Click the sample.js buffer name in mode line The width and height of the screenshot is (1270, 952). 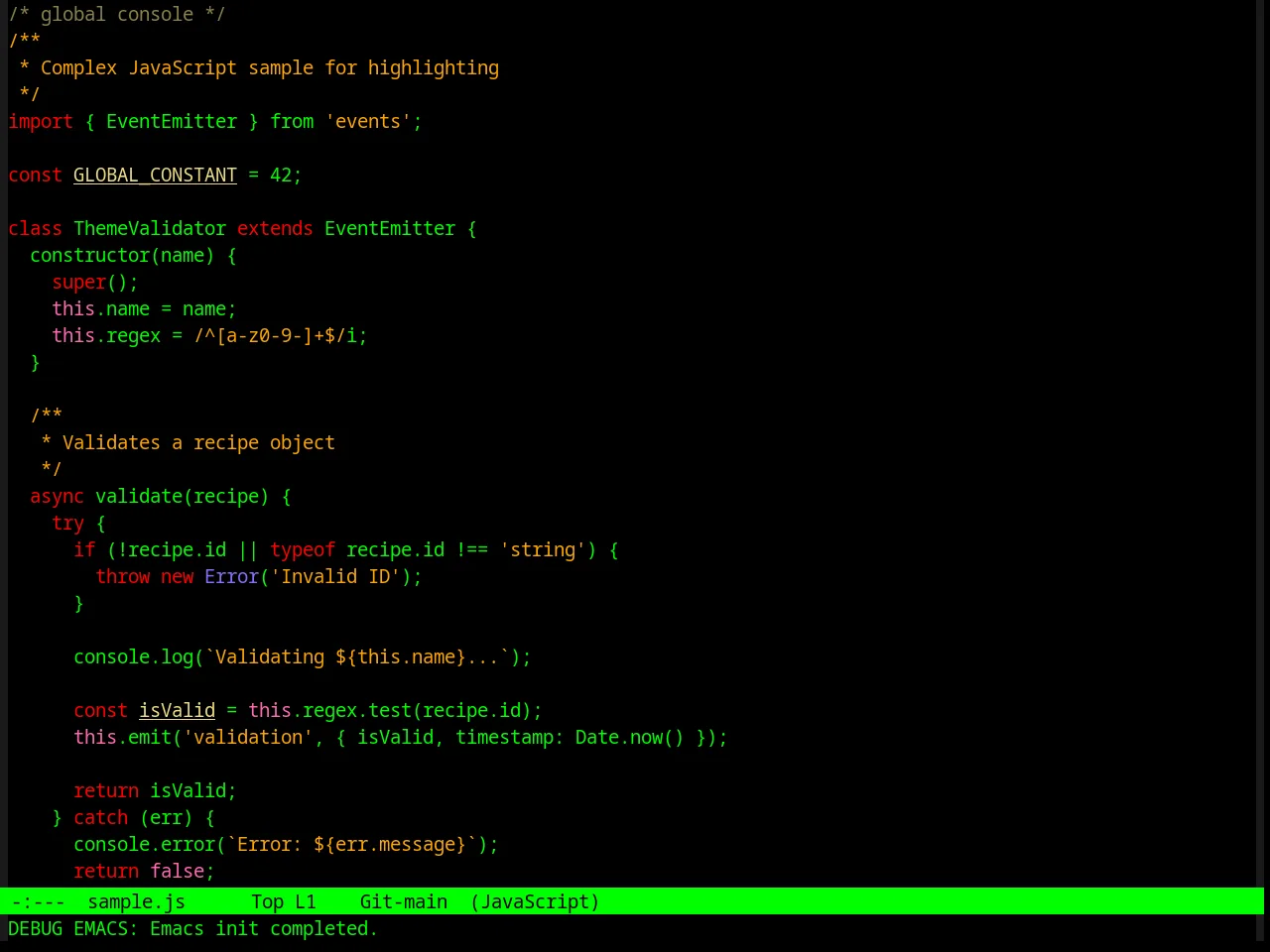(136, 901)
